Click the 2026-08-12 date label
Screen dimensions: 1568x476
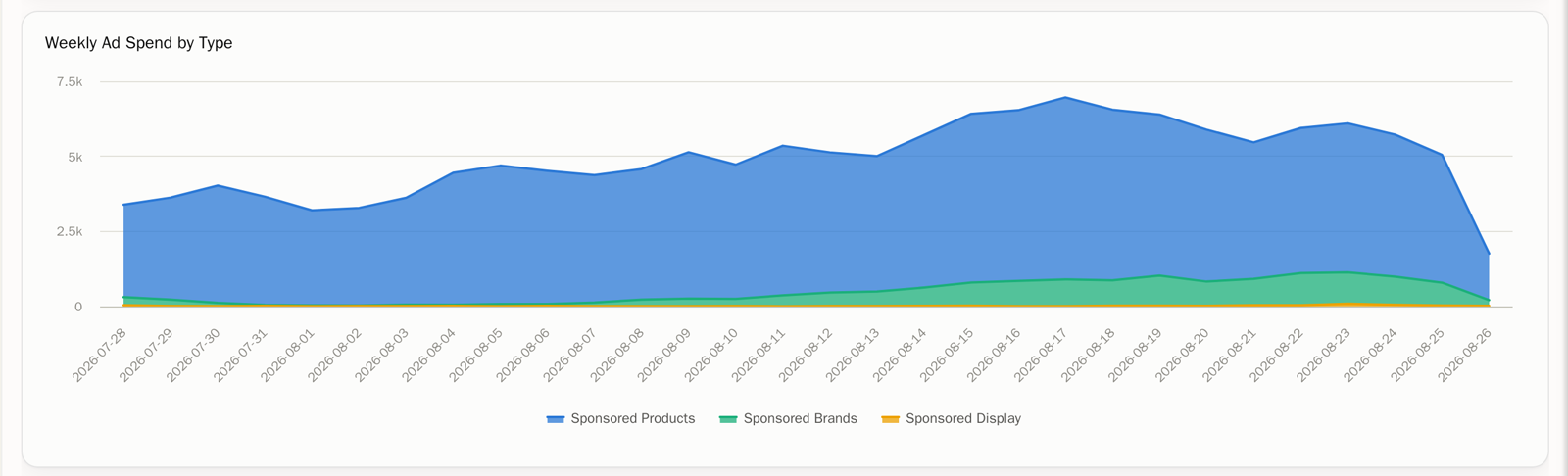point(805,355)
